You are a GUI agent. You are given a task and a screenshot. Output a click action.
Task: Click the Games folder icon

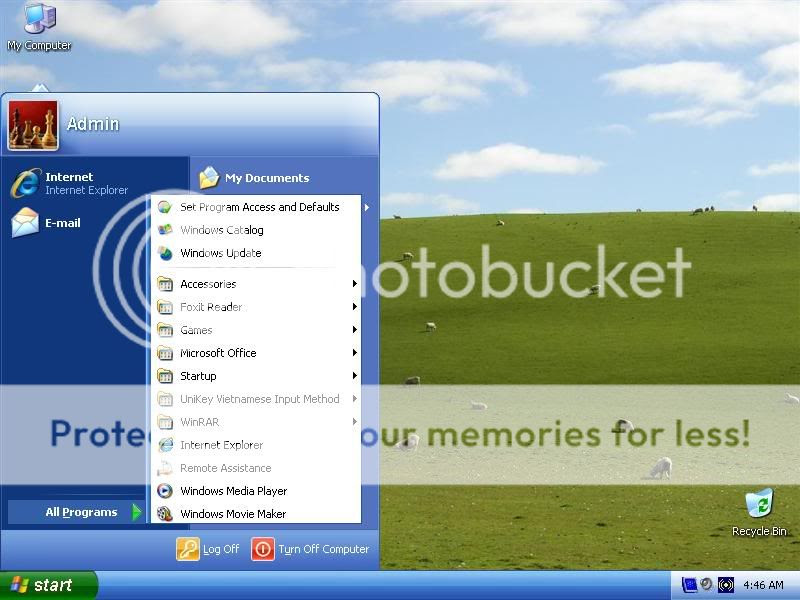pos(165,330)
